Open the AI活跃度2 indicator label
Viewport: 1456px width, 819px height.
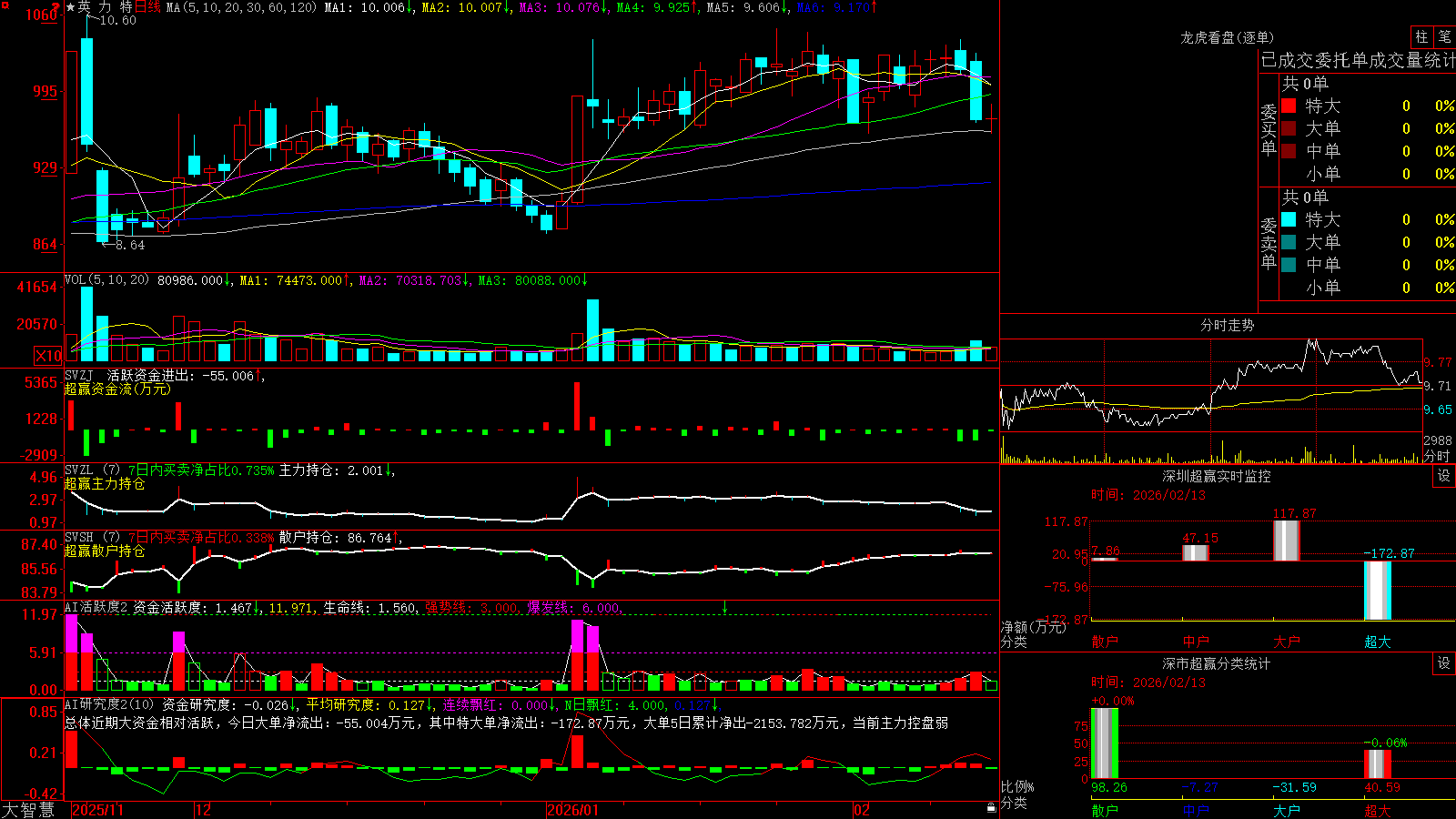click(x=96, y=607)
